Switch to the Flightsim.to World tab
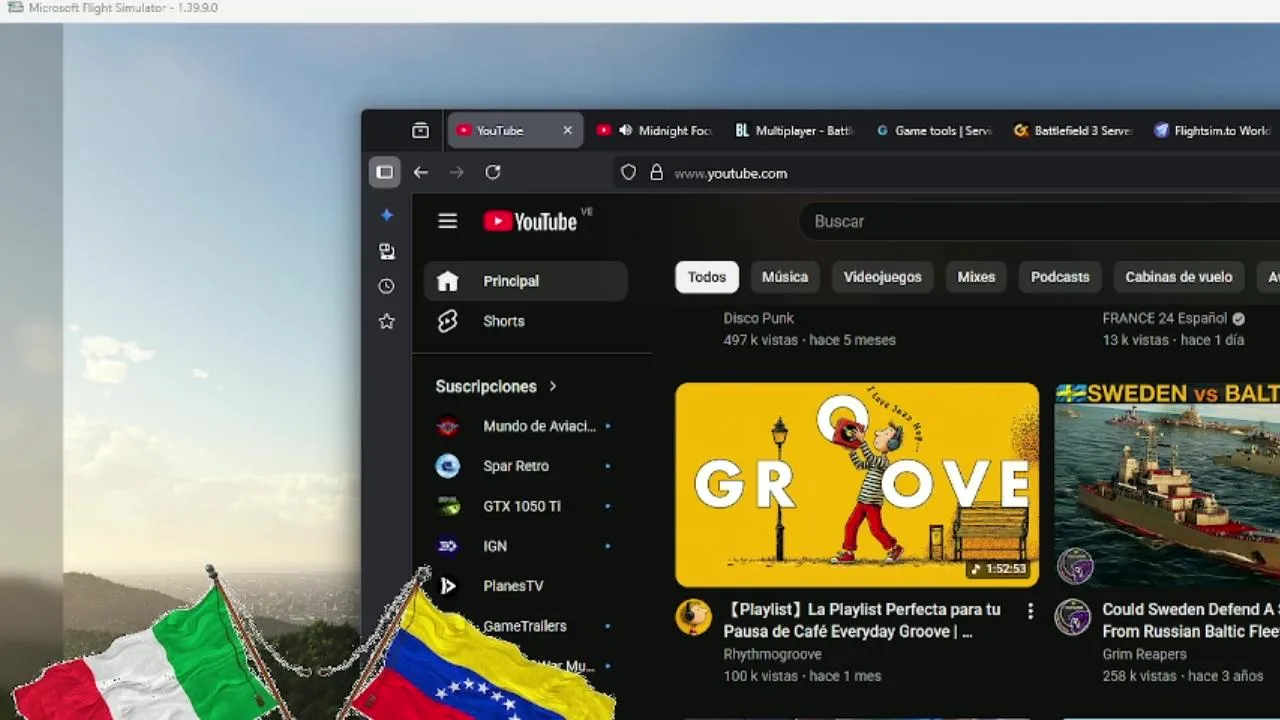The width and height of the screenshot is (1280, 720). coord(1213,130)
